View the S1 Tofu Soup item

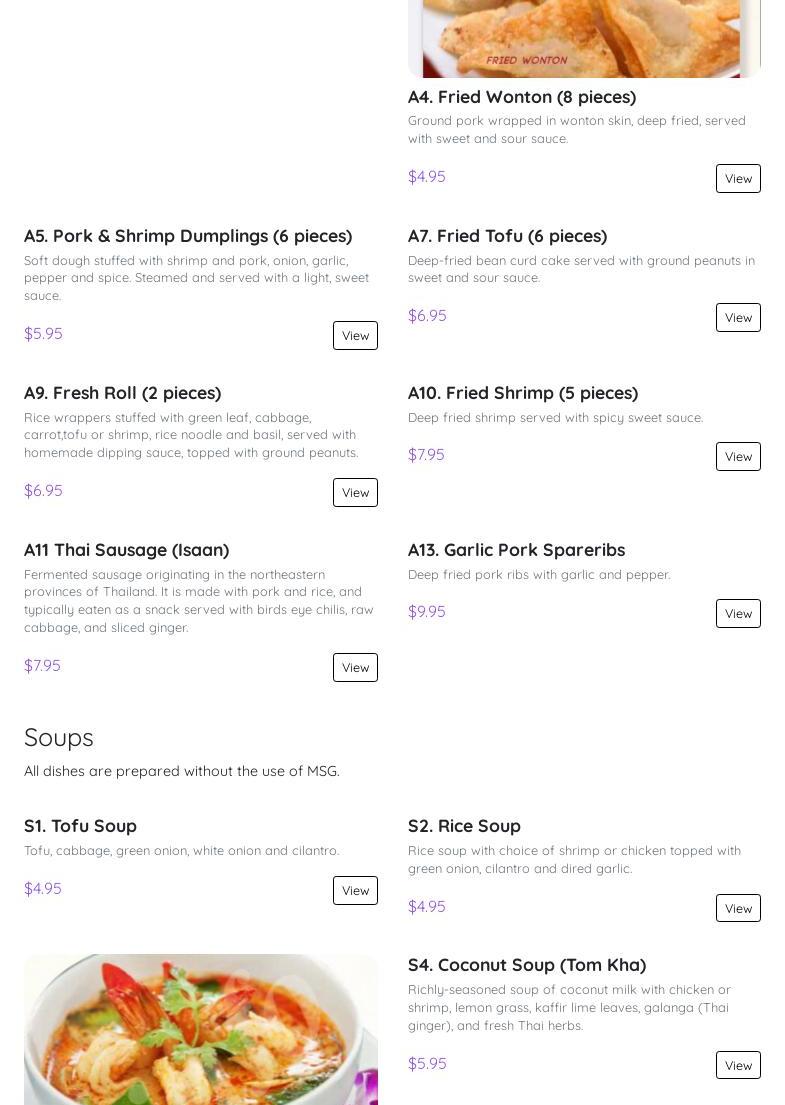[x=355, y=890]
